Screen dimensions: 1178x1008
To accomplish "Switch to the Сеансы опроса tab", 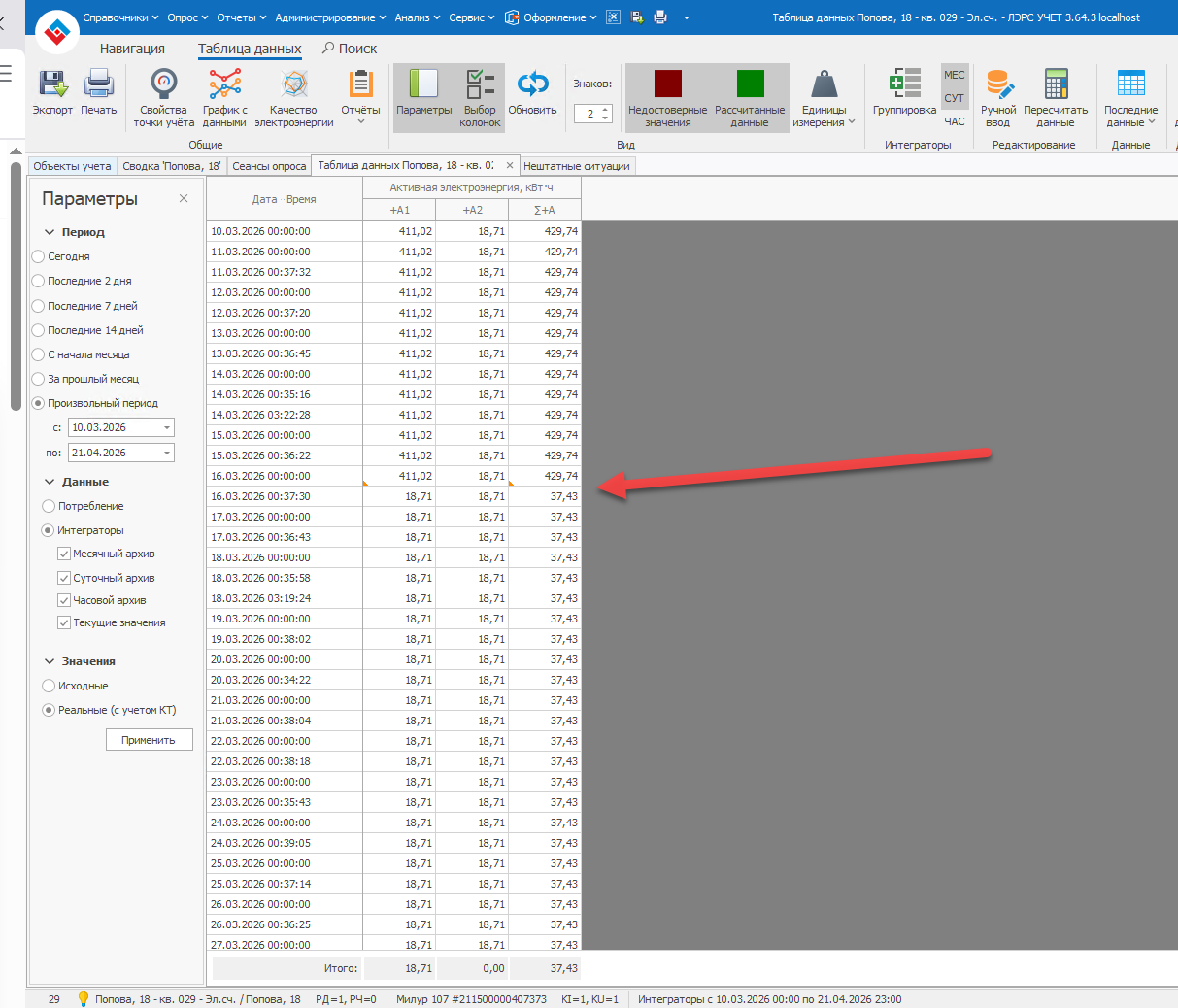I will [269, 166].
